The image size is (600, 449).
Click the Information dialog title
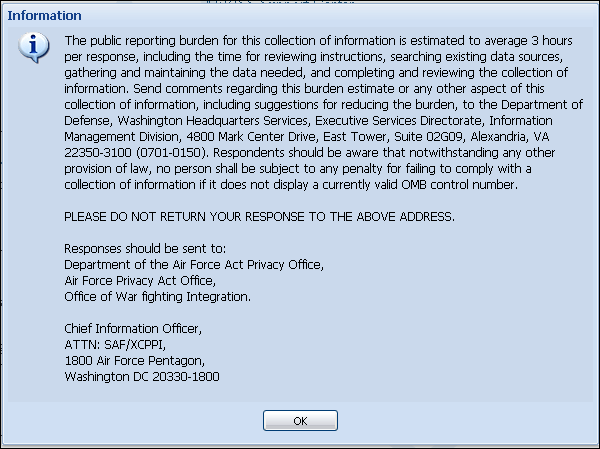(x=44, y=16)
